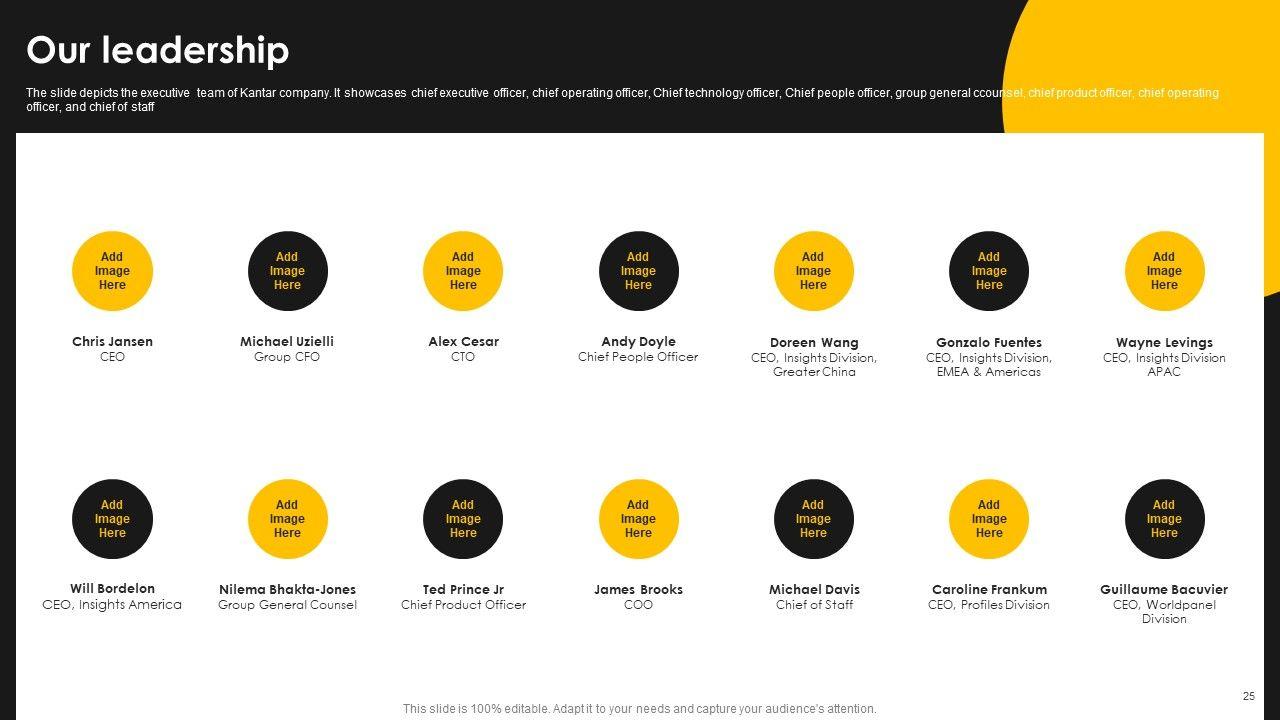
Task: Click the image placeholder above Caroline Frankum
Action: tap(989, 519)
